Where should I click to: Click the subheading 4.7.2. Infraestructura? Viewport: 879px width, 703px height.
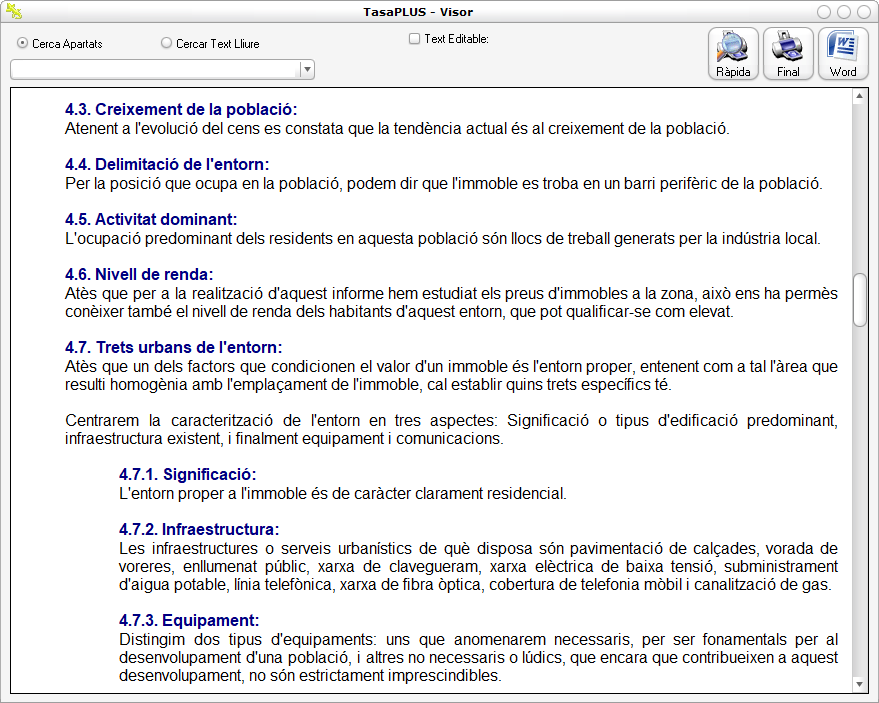[198, 529]
